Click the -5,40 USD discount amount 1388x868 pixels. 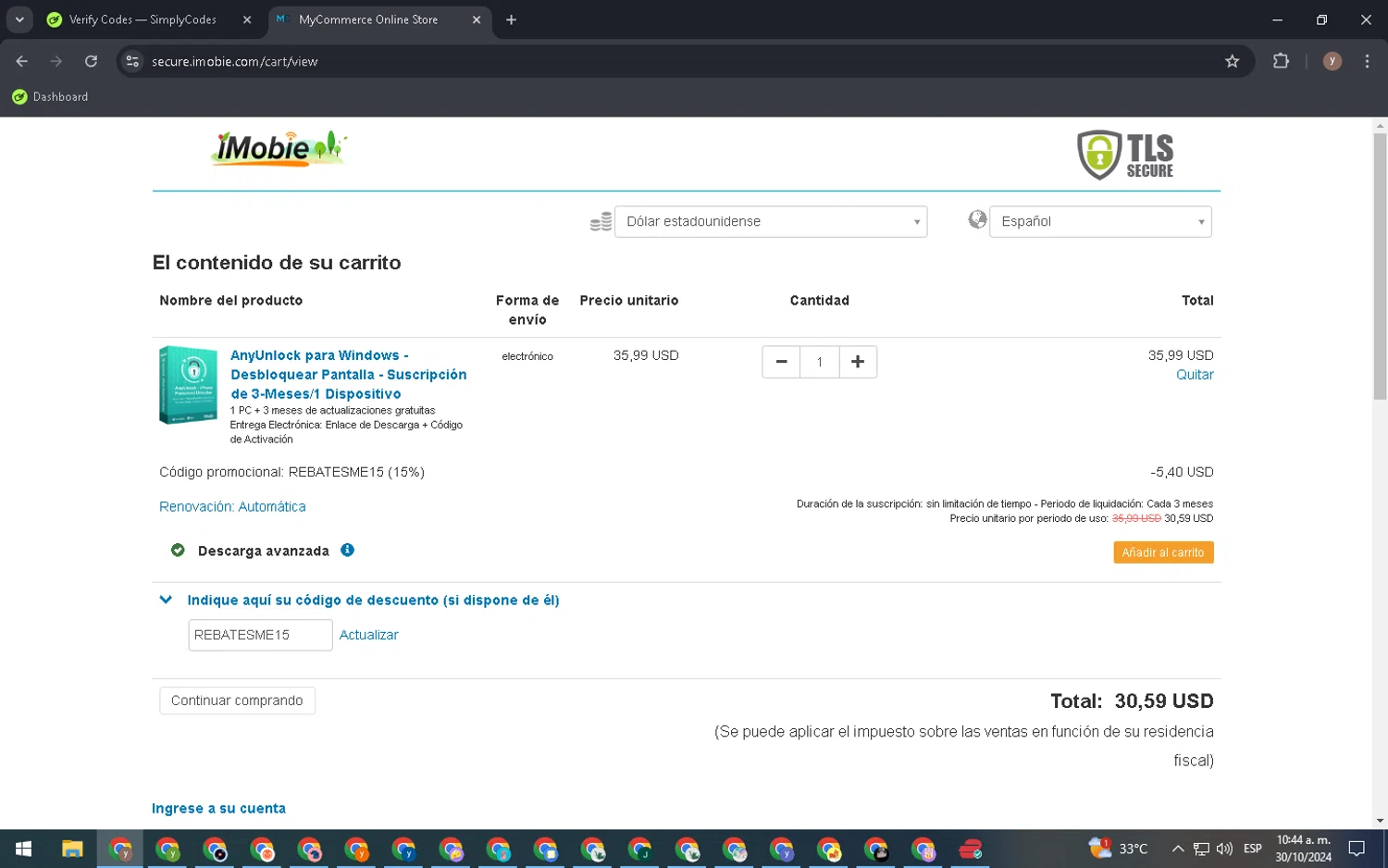1182,472
